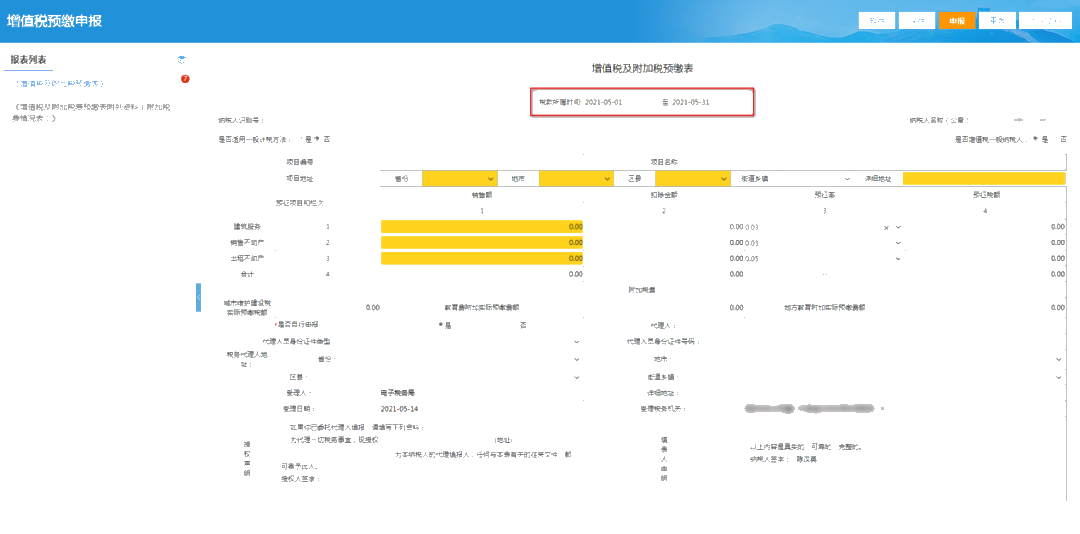1080x534 pixels.
Task: Select 是 for 是否适用一般计税方法
Action: (305, 139)
